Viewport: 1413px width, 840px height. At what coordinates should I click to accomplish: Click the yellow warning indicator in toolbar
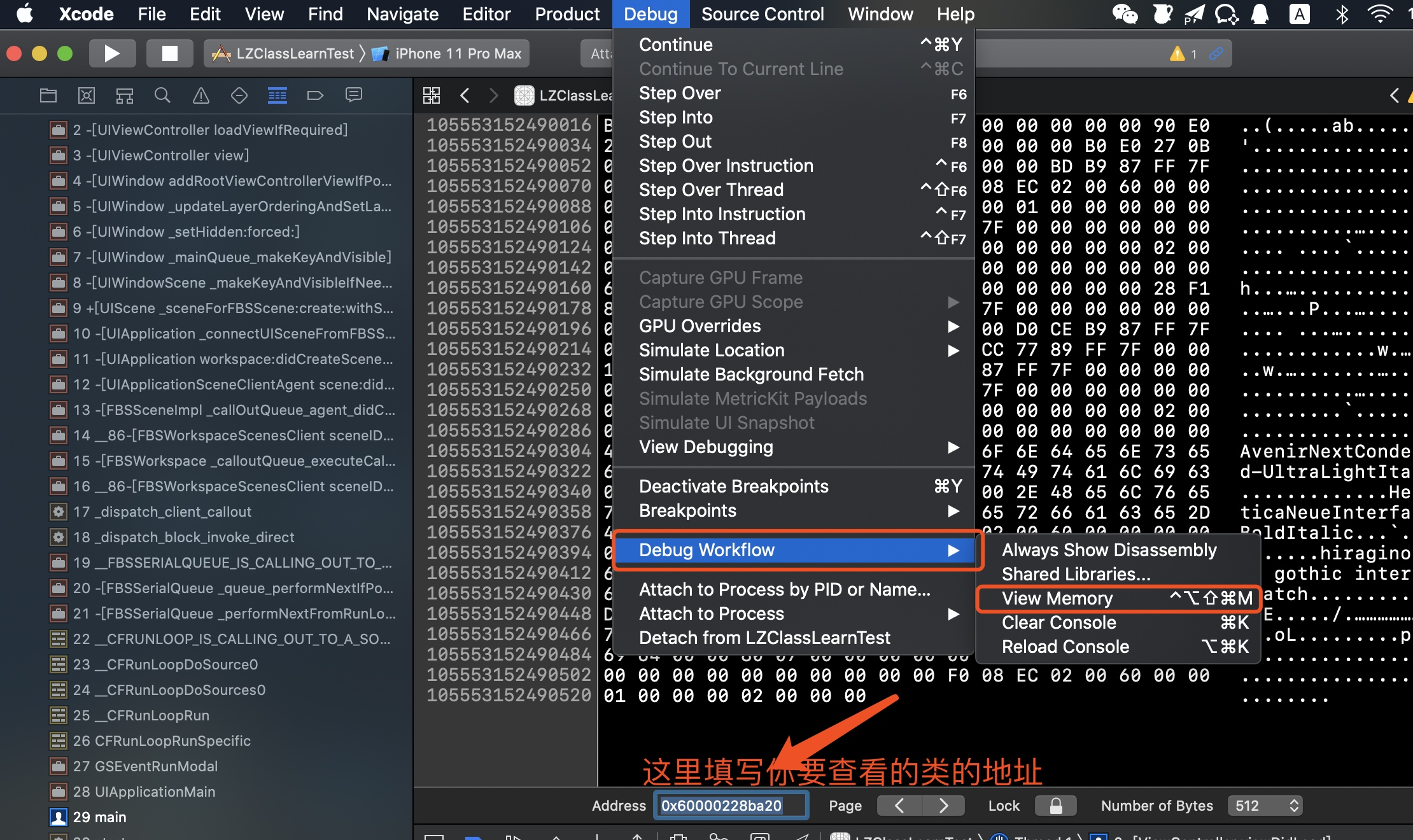(x=1177, y=54)
